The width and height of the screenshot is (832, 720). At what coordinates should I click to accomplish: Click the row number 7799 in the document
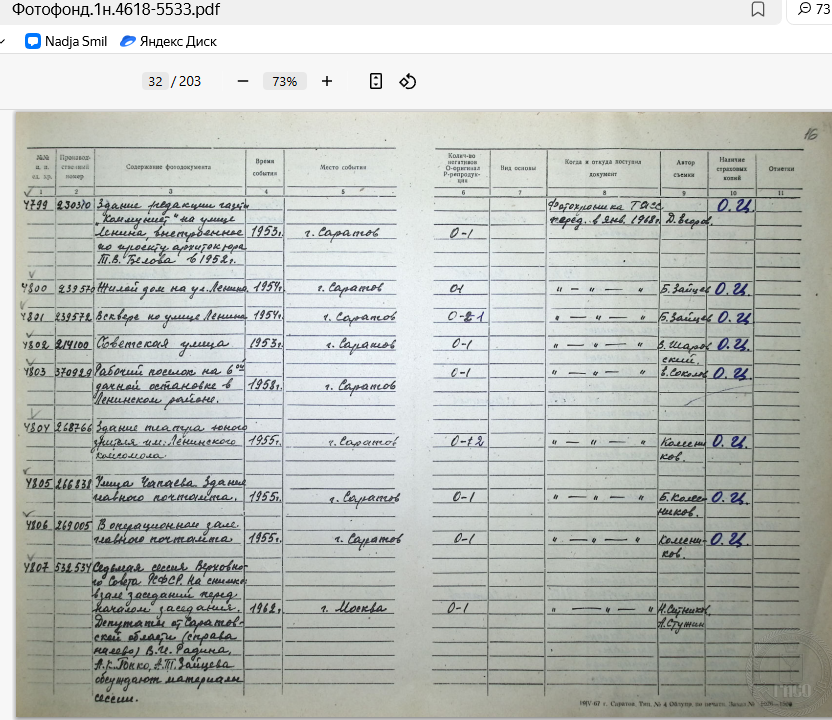(x=35, y=205)
